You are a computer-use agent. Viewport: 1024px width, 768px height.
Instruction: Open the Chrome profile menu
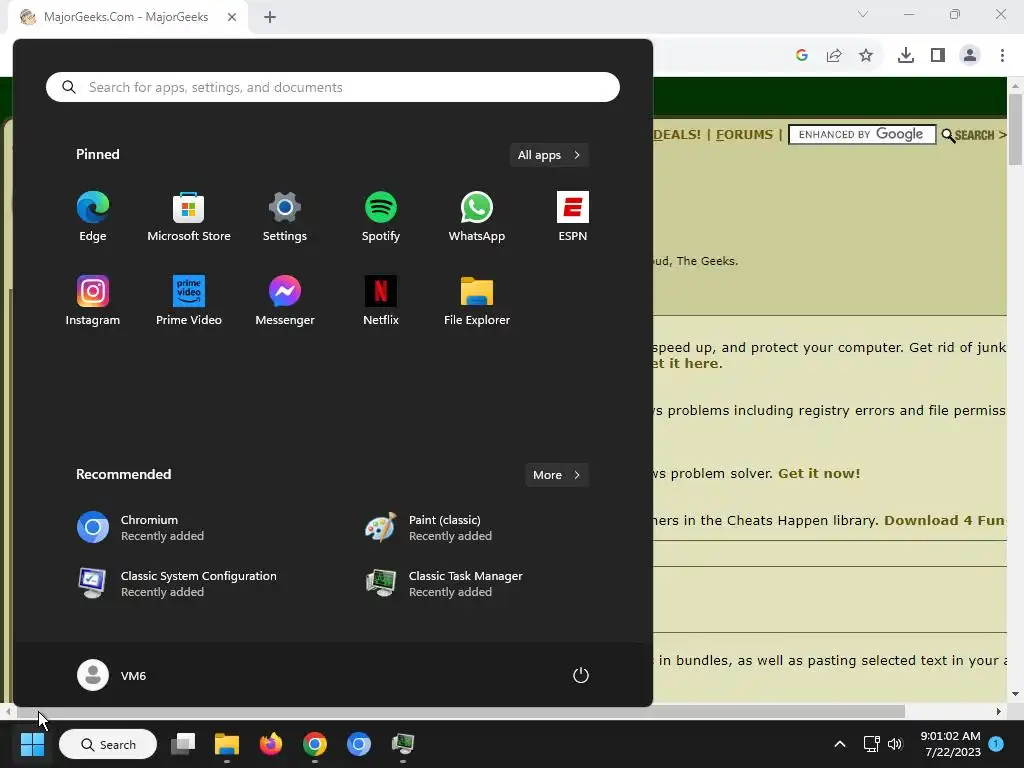[970, 56]
